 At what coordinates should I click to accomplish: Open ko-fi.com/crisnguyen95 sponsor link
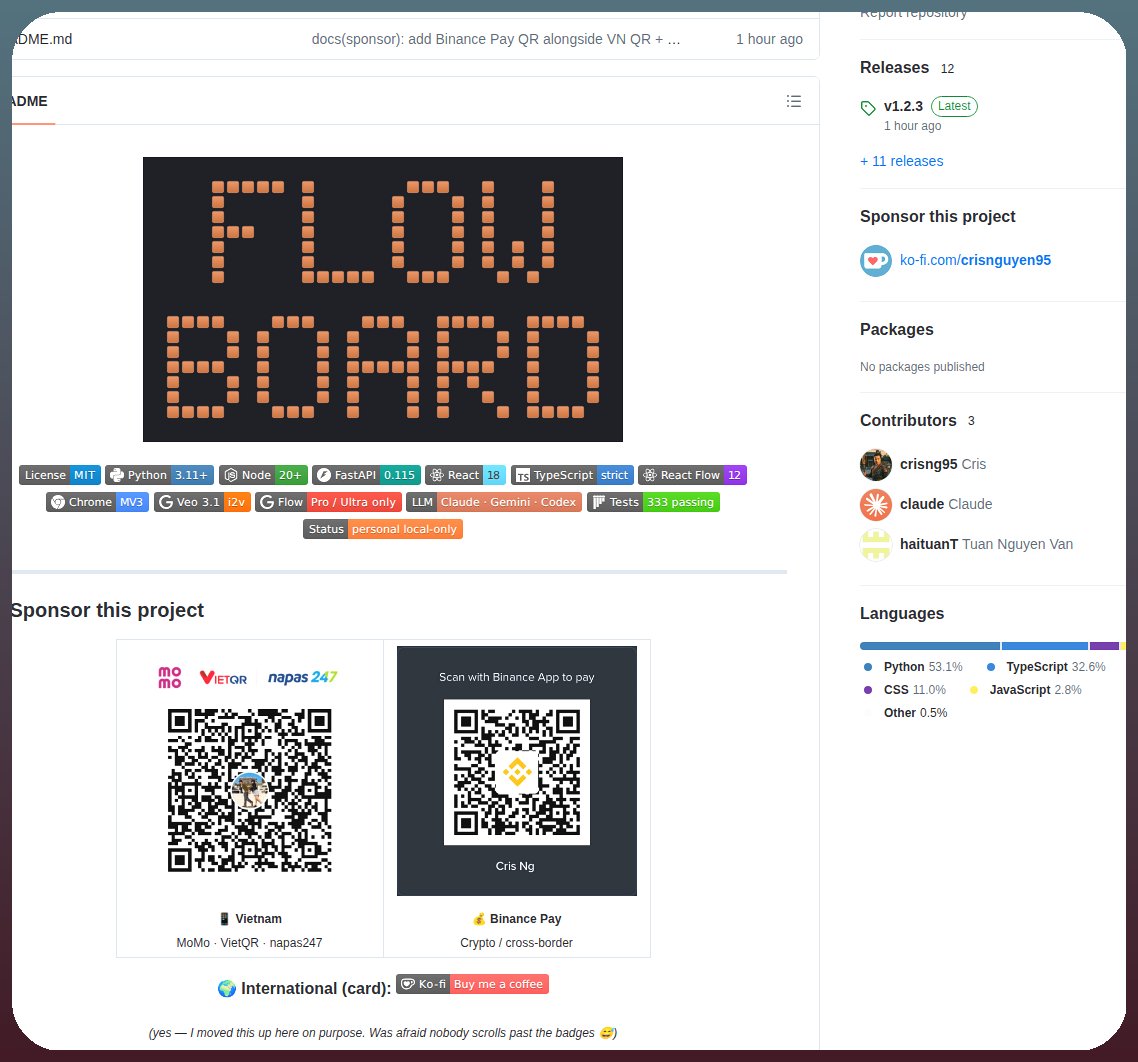tap(975, 260)
